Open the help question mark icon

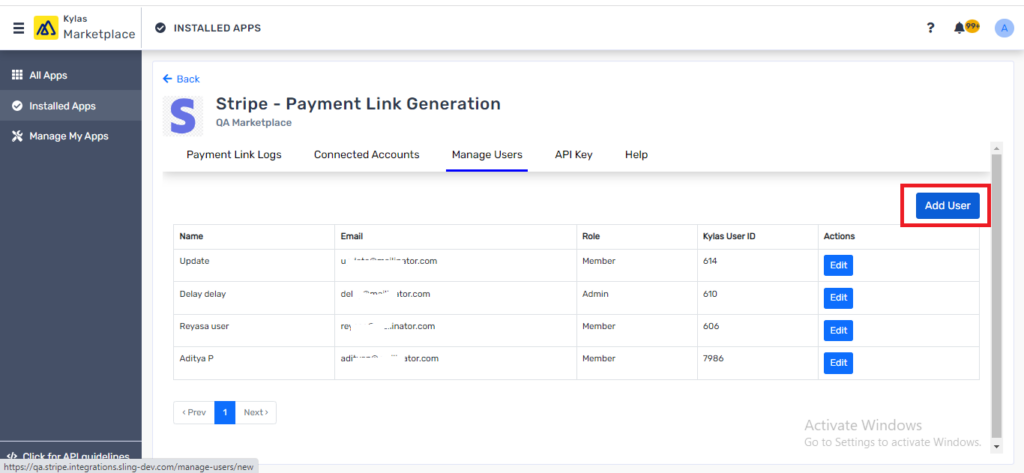point(931,27)
